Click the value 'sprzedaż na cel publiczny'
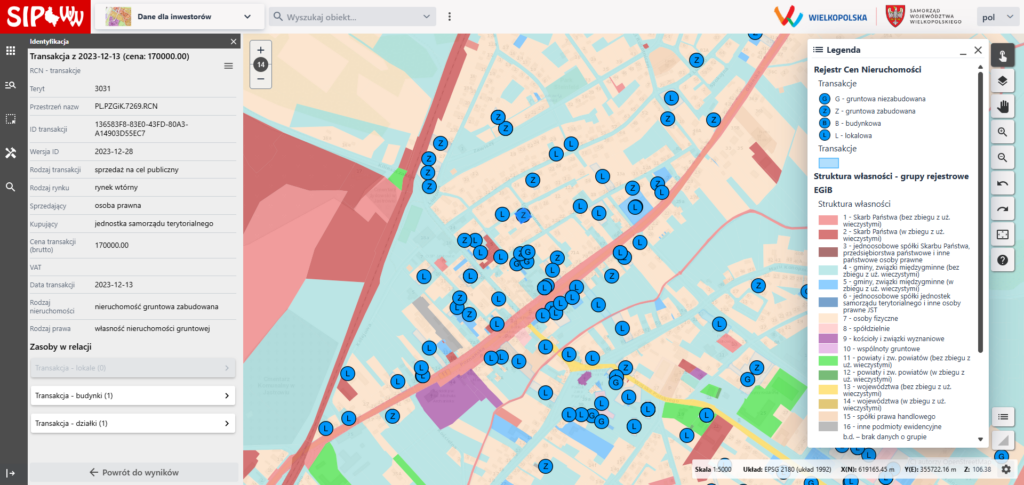The width and height of the screenshot is (1024, 485). [x=136, y=169]
